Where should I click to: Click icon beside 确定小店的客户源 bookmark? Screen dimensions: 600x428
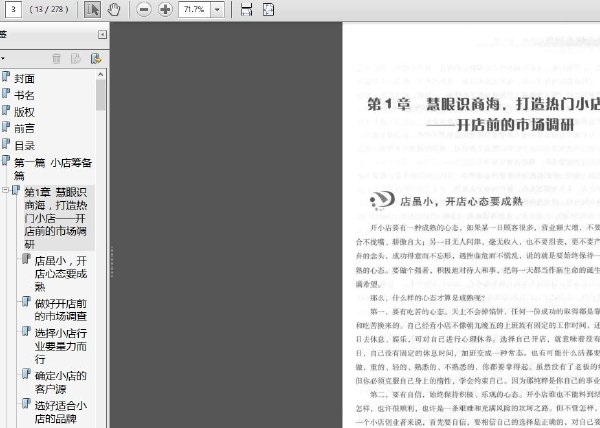tap(26, 374)
